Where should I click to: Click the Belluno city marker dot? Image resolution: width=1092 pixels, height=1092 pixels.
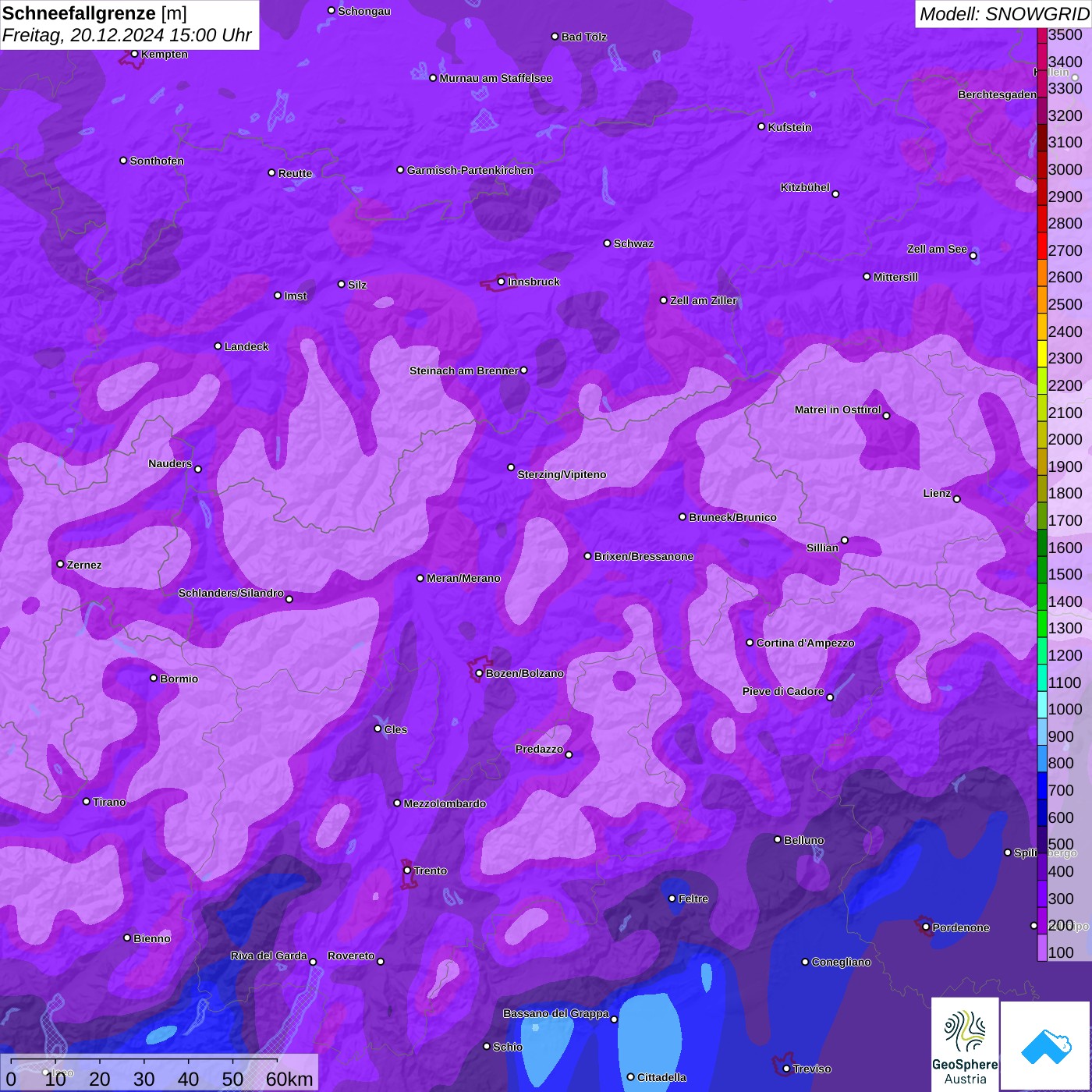pos(778,839)
